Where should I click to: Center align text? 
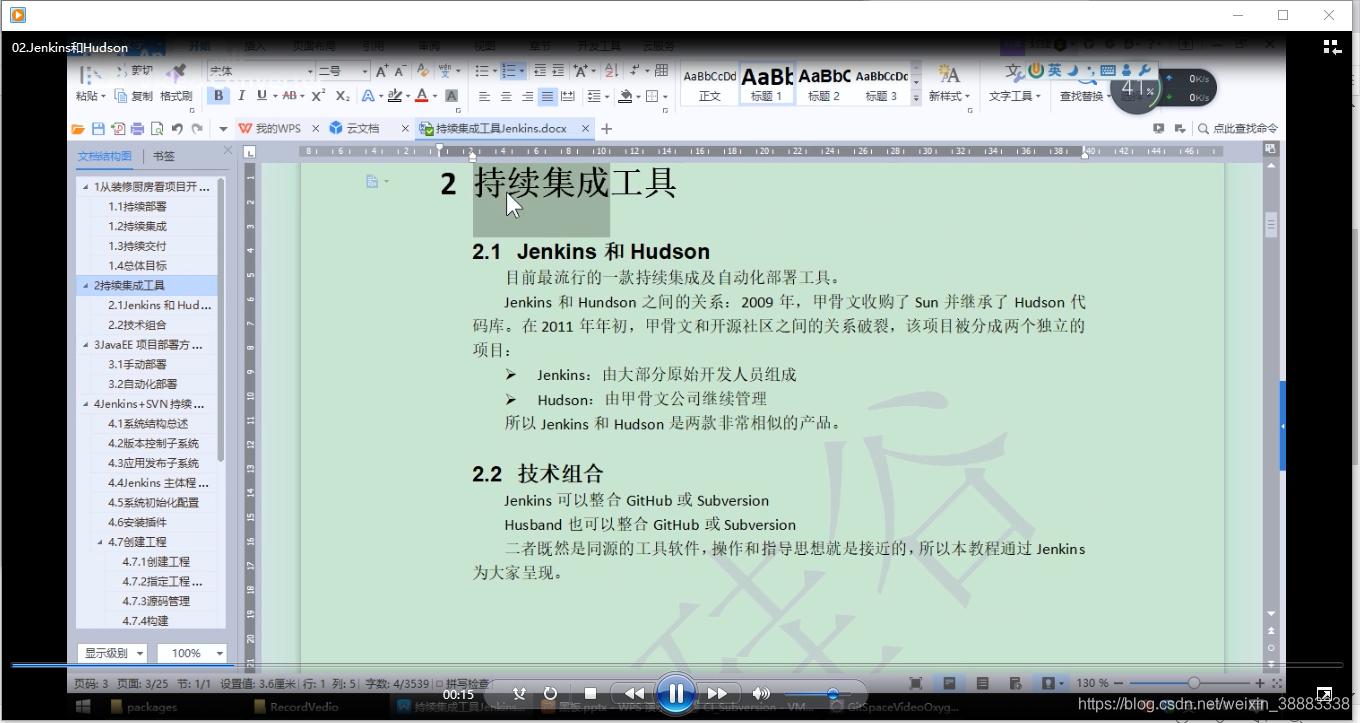coord(506,96)
